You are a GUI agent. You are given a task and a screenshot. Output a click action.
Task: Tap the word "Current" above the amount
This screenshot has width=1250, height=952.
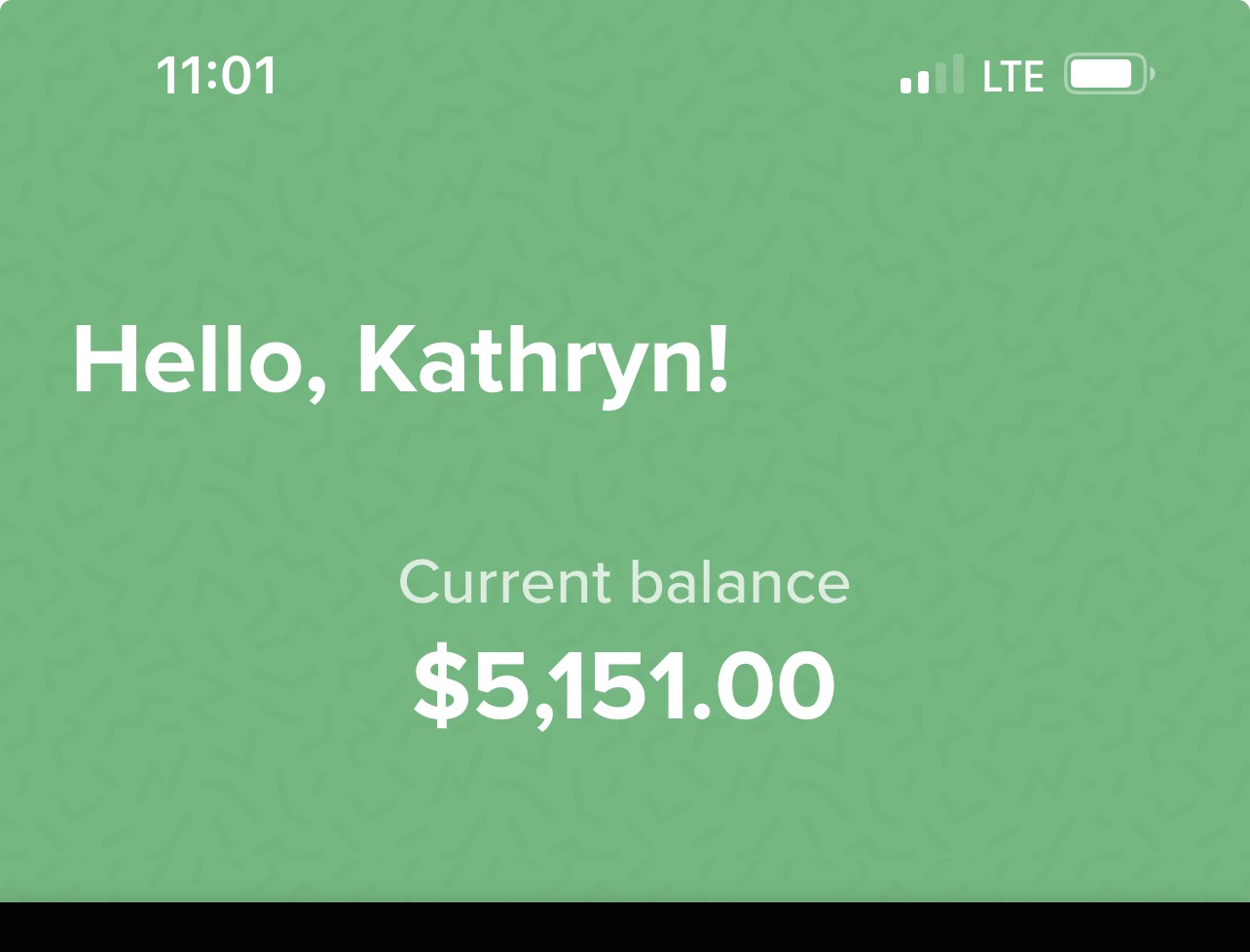click(504, 582)
